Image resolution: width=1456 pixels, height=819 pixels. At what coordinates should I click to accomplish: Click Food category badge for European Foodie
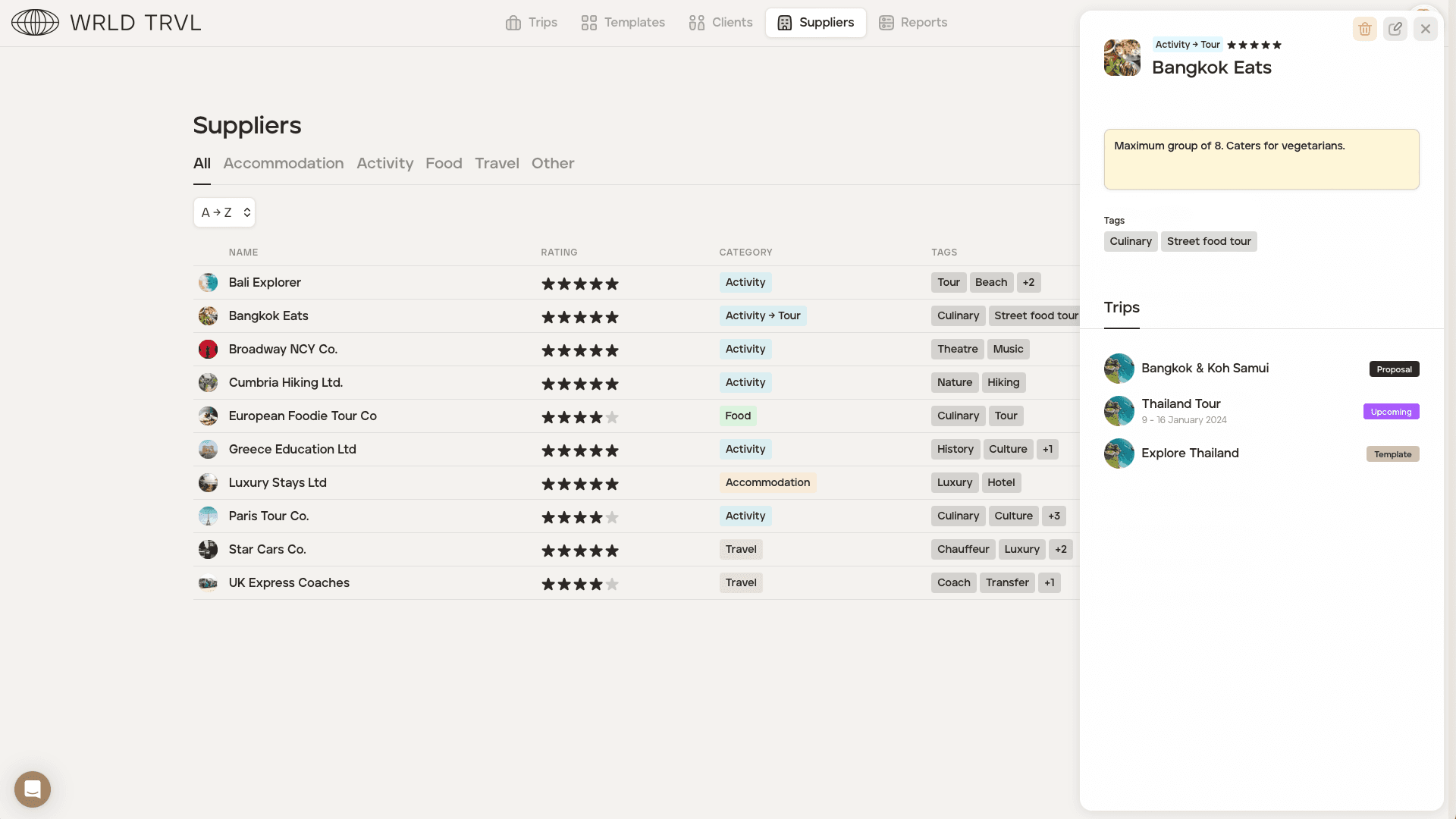(x=738, y=416)
